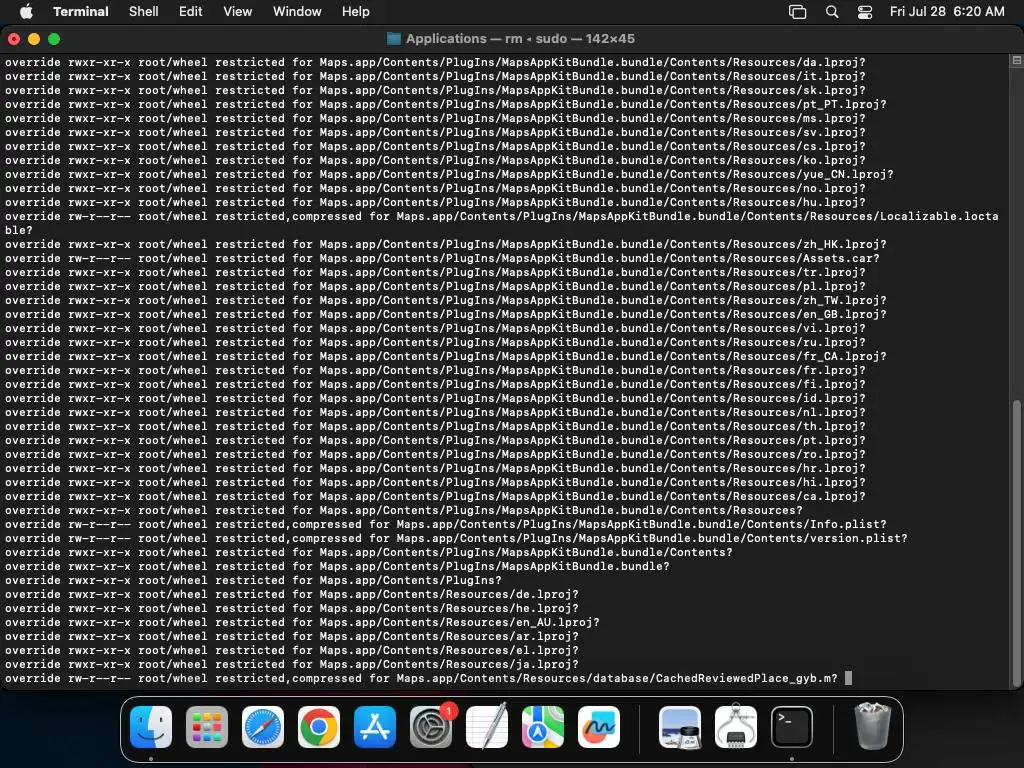This screenshot has width=1024, height=768.
Task: Click the line ending 'Resources/da.lproj?'
Action: tap(435, 63)
